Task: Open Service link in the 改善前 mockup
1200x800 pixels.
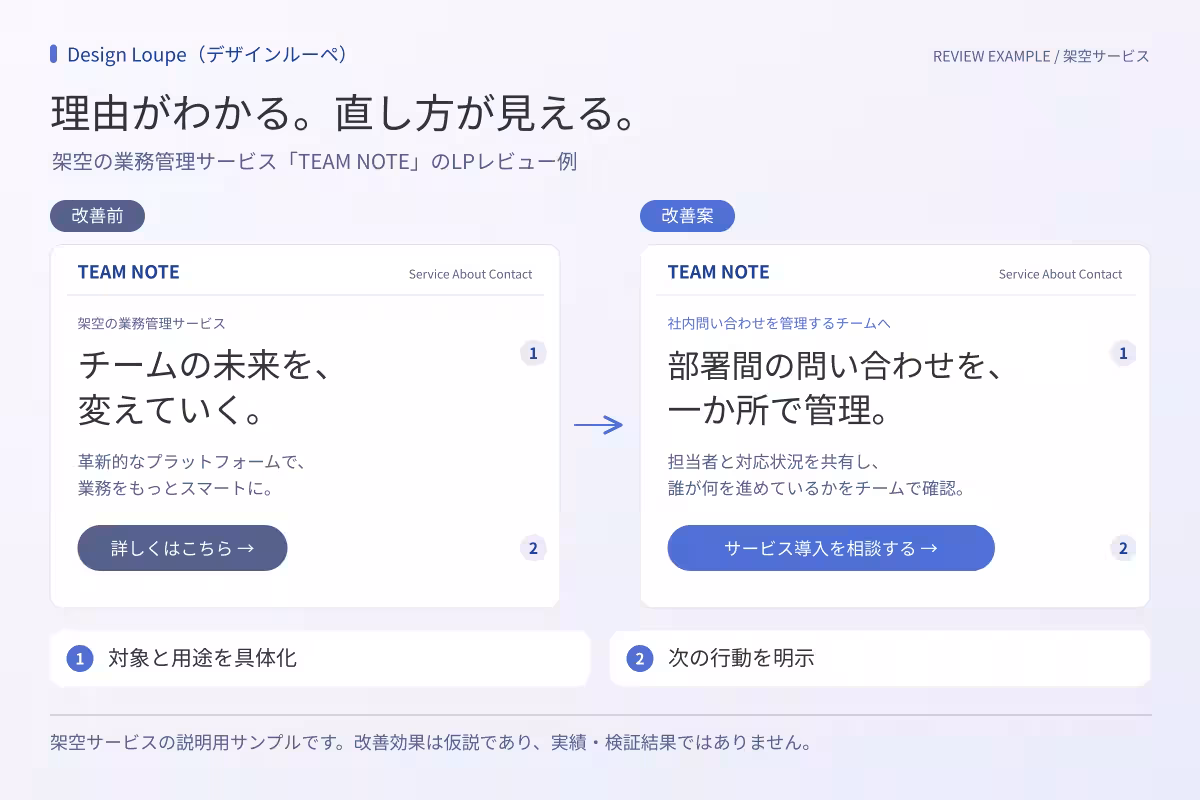Action: pyautogui.click(x=429, y=274)
